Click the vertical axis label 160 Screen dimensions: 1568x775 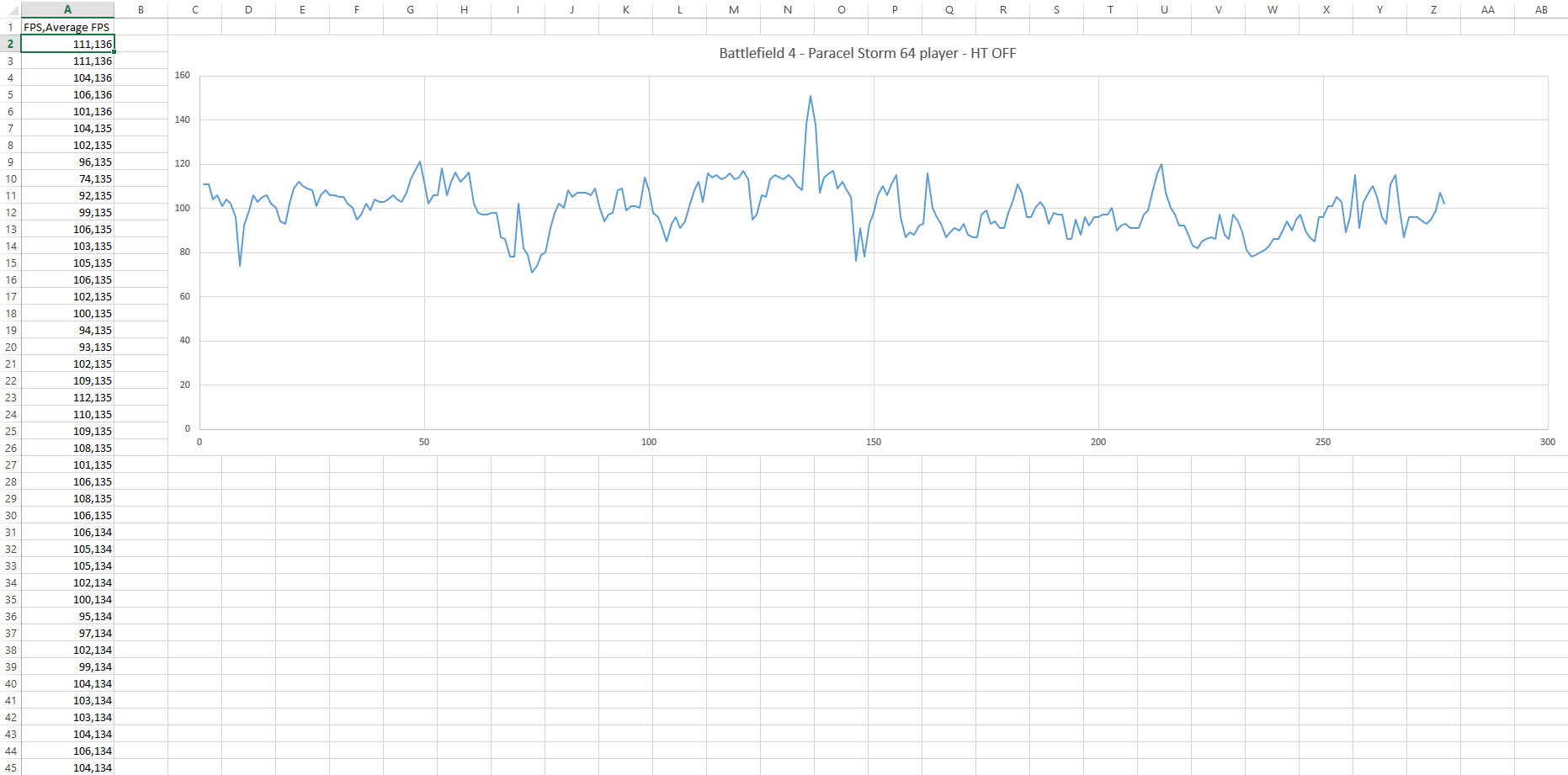click(x=183, y=75)
